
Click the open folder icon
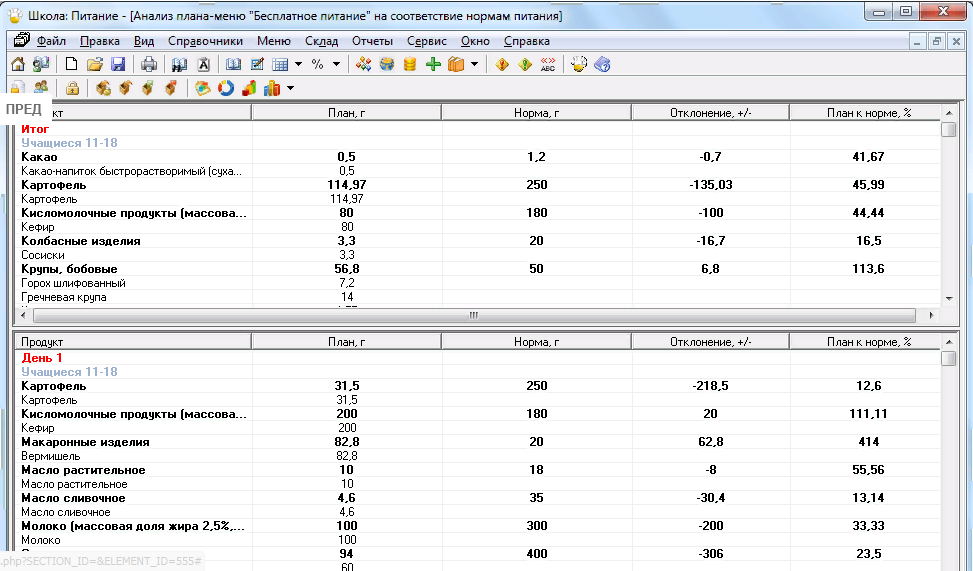pyautogui.click(x=95, y=64)
